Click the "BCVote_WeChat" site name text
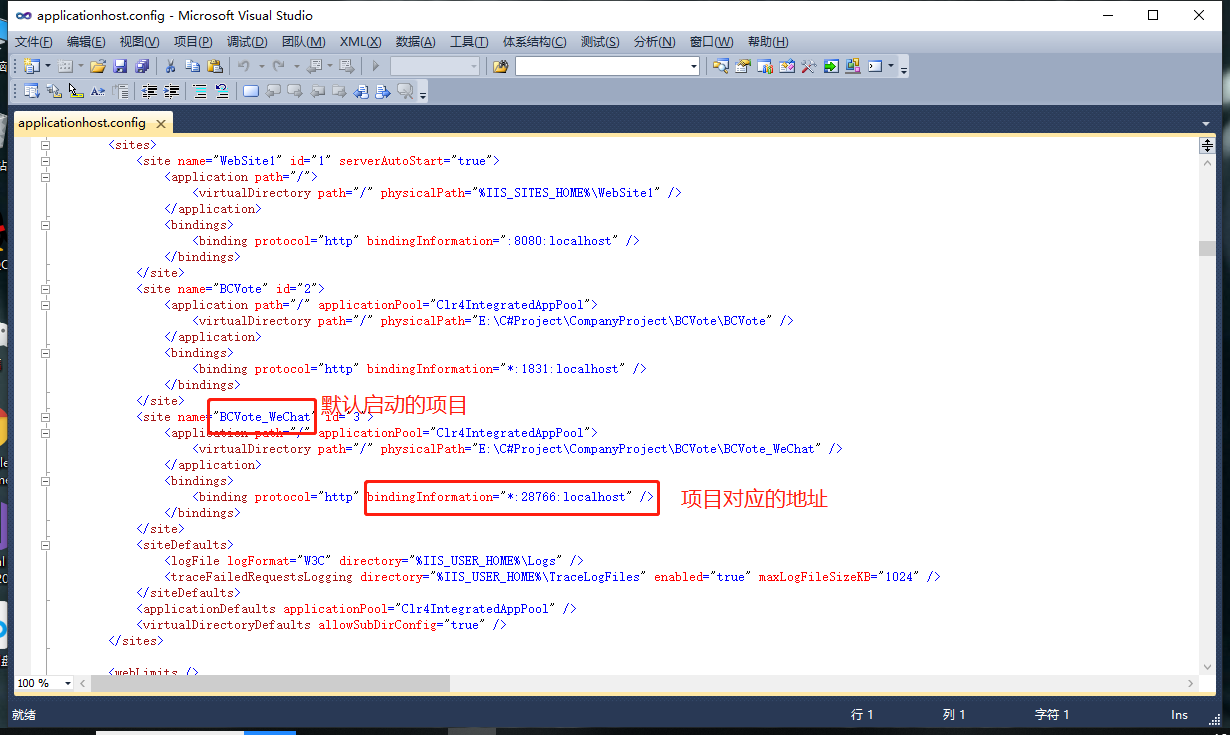This screenshot has height=735, width=1230. click(x=264, y=417)
